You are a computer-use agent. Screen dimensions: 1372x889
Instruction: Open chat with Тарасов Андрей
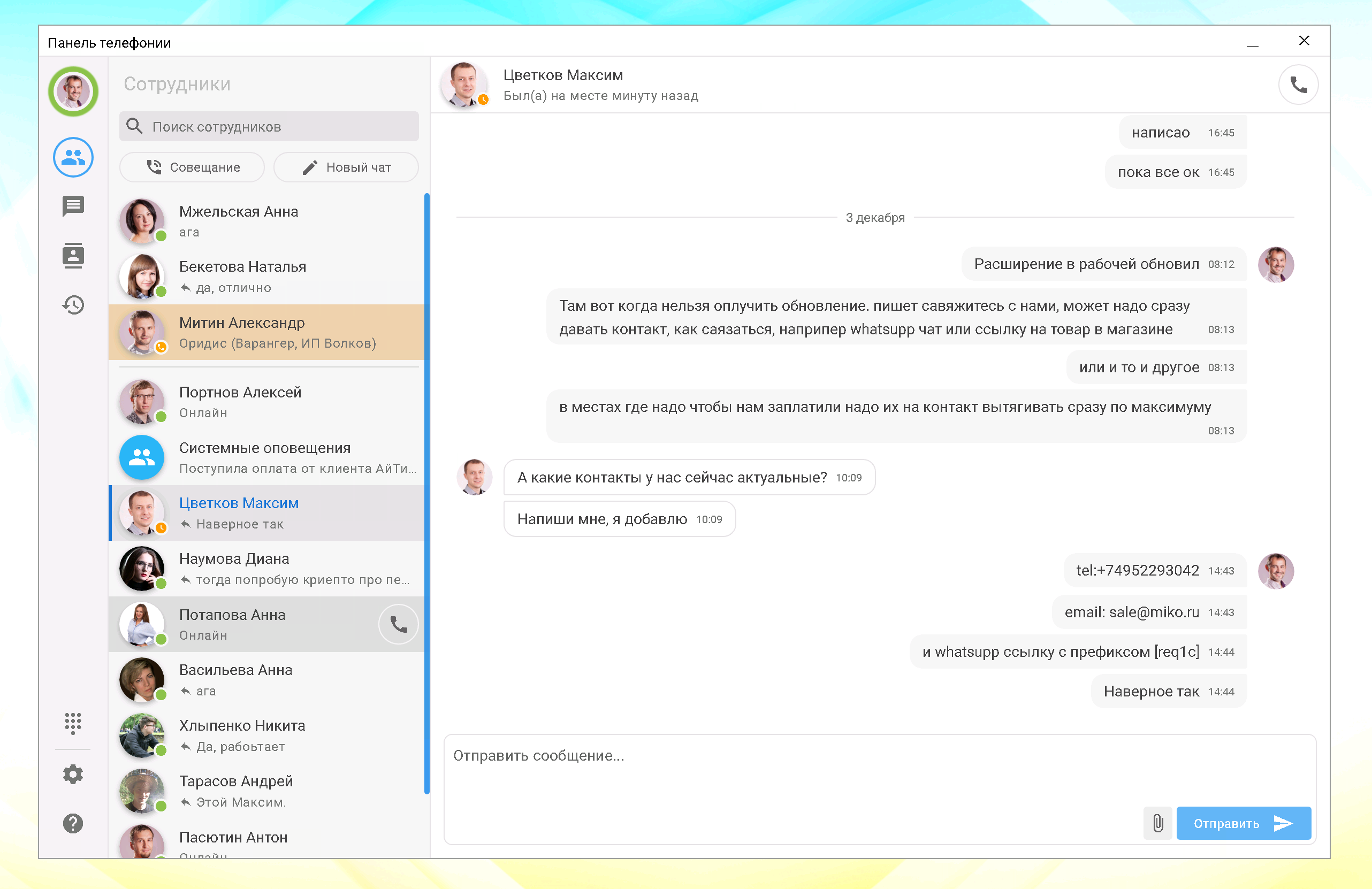pos(266,791)
